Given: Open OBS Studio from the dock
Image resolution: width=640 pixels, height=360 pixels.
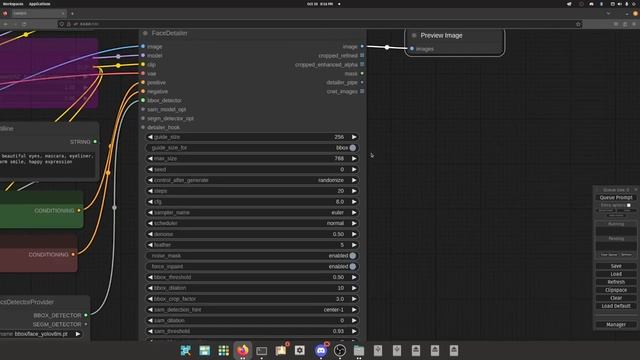Looking at the screenshot, I should [340, 350].
